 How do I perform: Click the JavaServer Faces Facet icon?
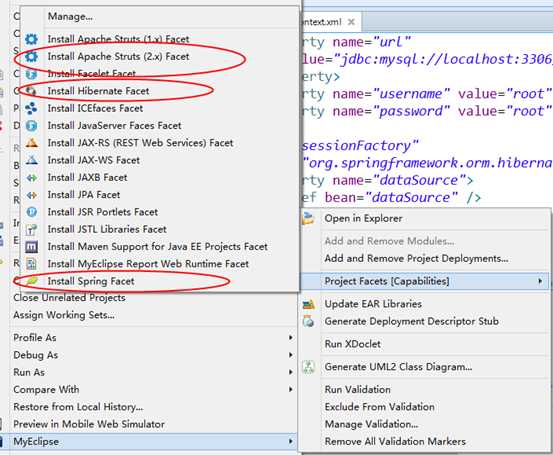(31, 125)
